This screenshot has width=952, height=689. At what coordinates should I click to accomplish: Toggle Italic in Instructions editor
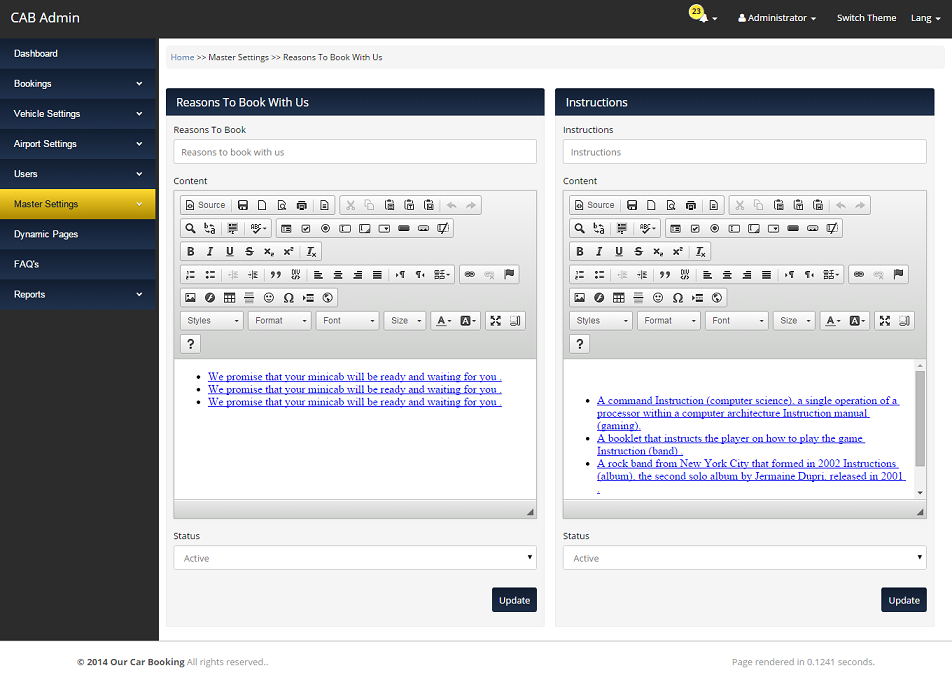click(599, 251)
